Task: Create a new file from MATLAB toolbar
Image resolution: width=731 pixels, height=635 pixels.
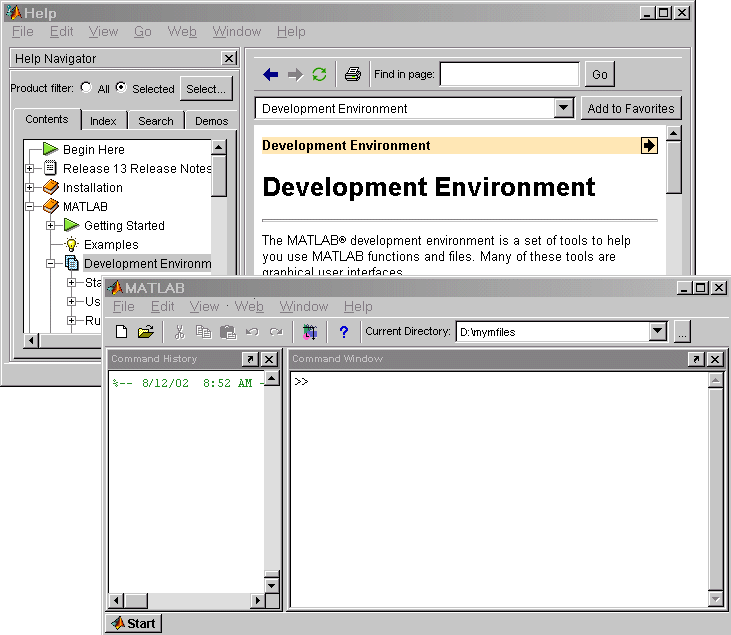Action: (122, 332)
